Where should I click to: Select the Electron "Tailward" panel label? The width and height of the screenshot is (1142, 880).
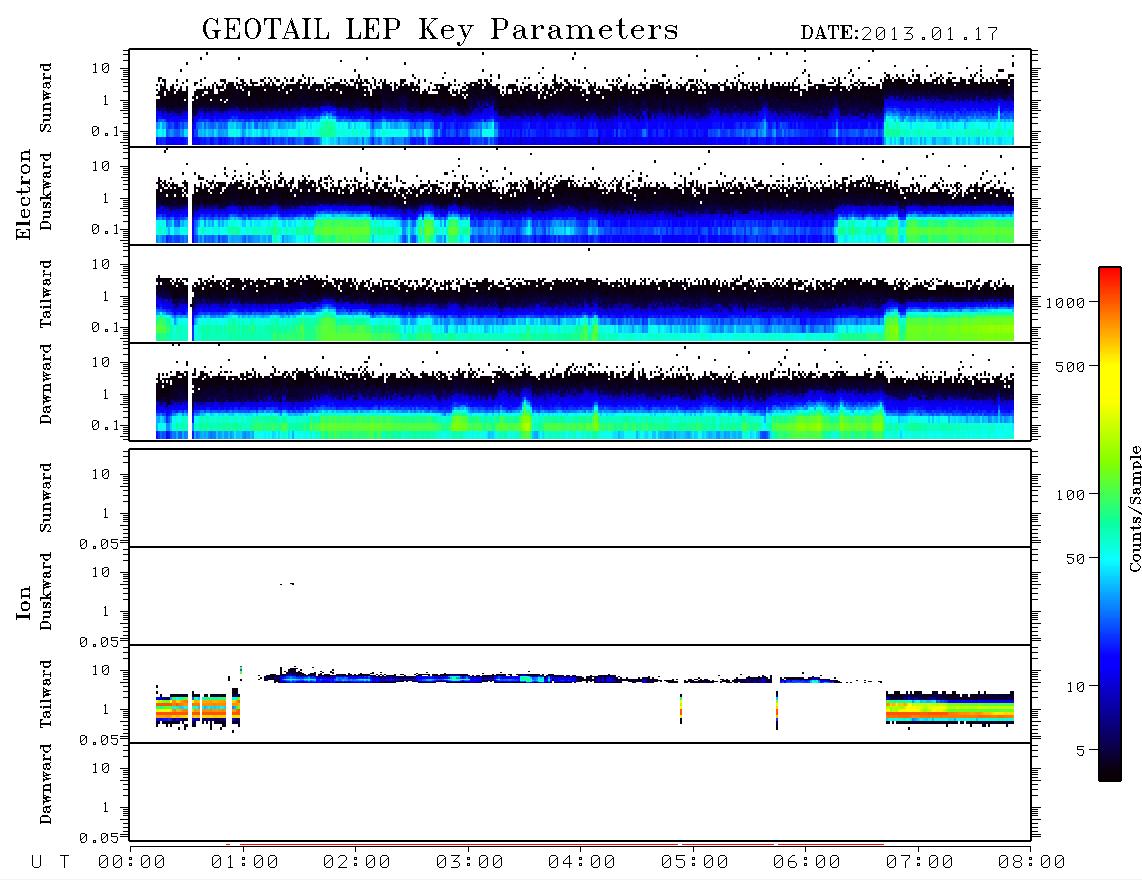[46, 293]
